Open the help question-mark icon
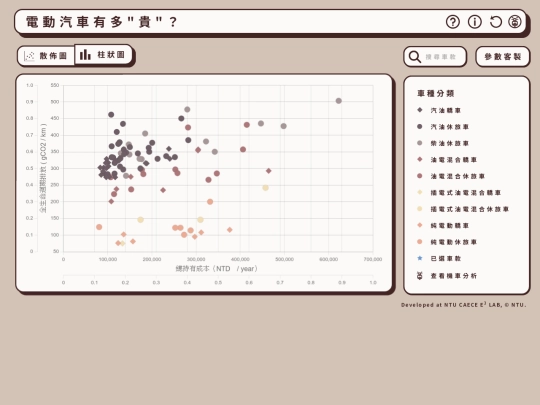This screenshot has height=405, width=540. (x=453, y=22)
